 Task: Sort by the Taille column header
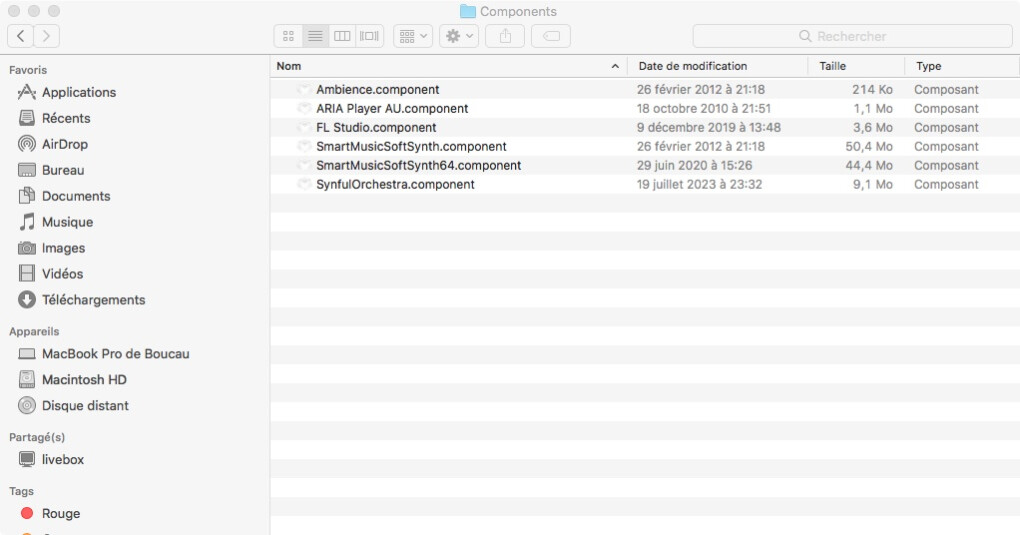click(833, 66)
